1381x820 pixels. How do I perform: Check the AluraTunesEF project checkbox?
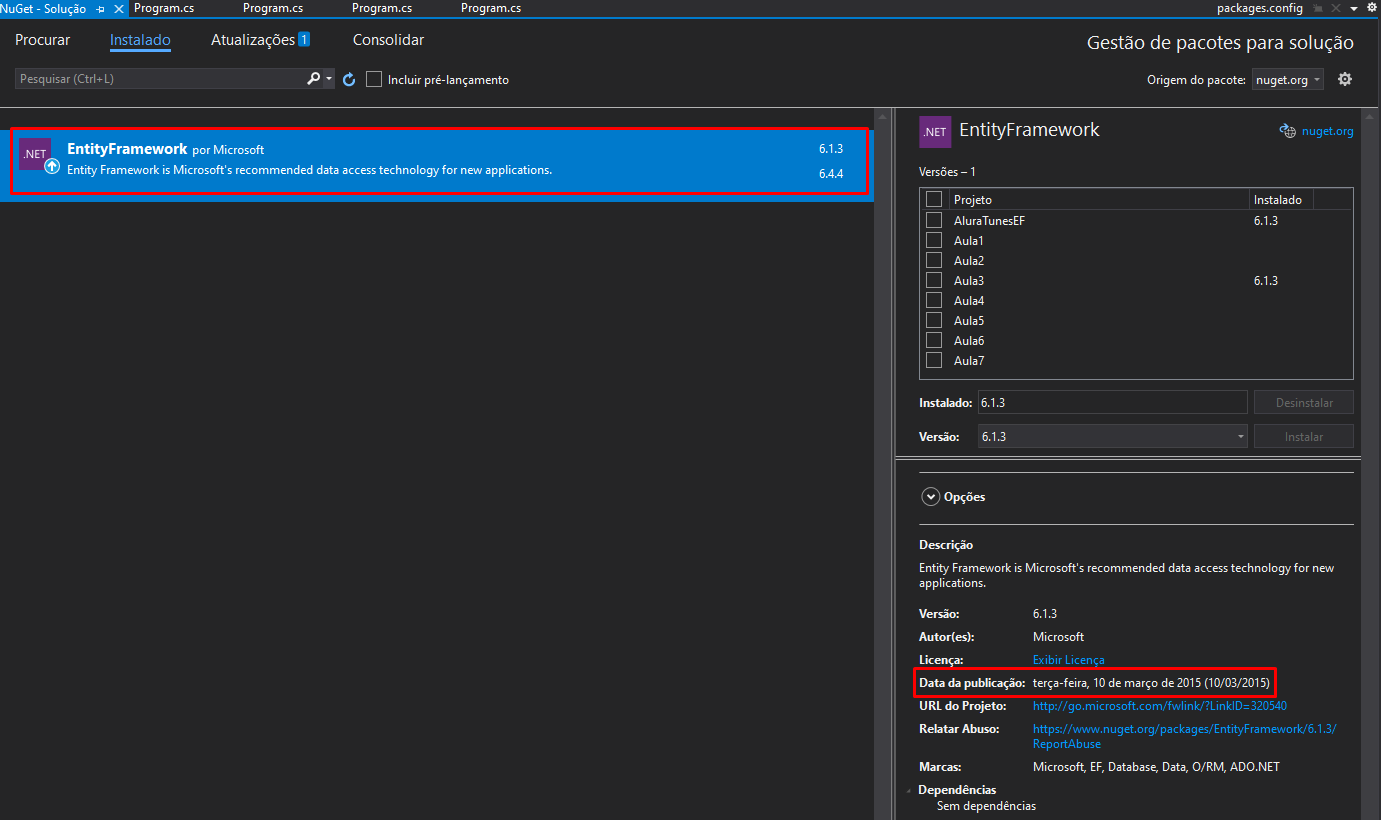coord(934,220)
